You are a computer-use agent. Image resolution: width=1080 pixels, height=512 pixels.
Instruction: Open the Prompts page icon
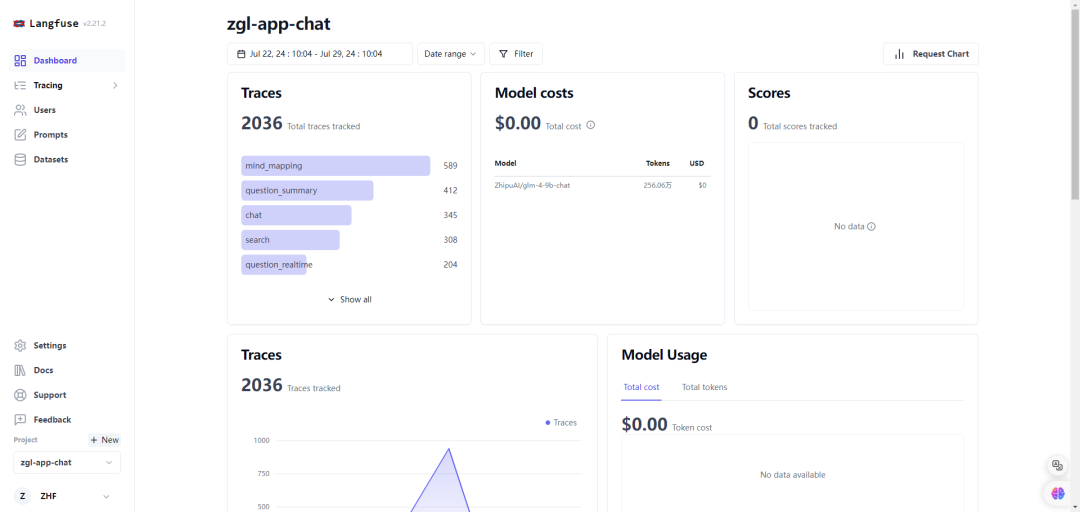click(20, 135)
